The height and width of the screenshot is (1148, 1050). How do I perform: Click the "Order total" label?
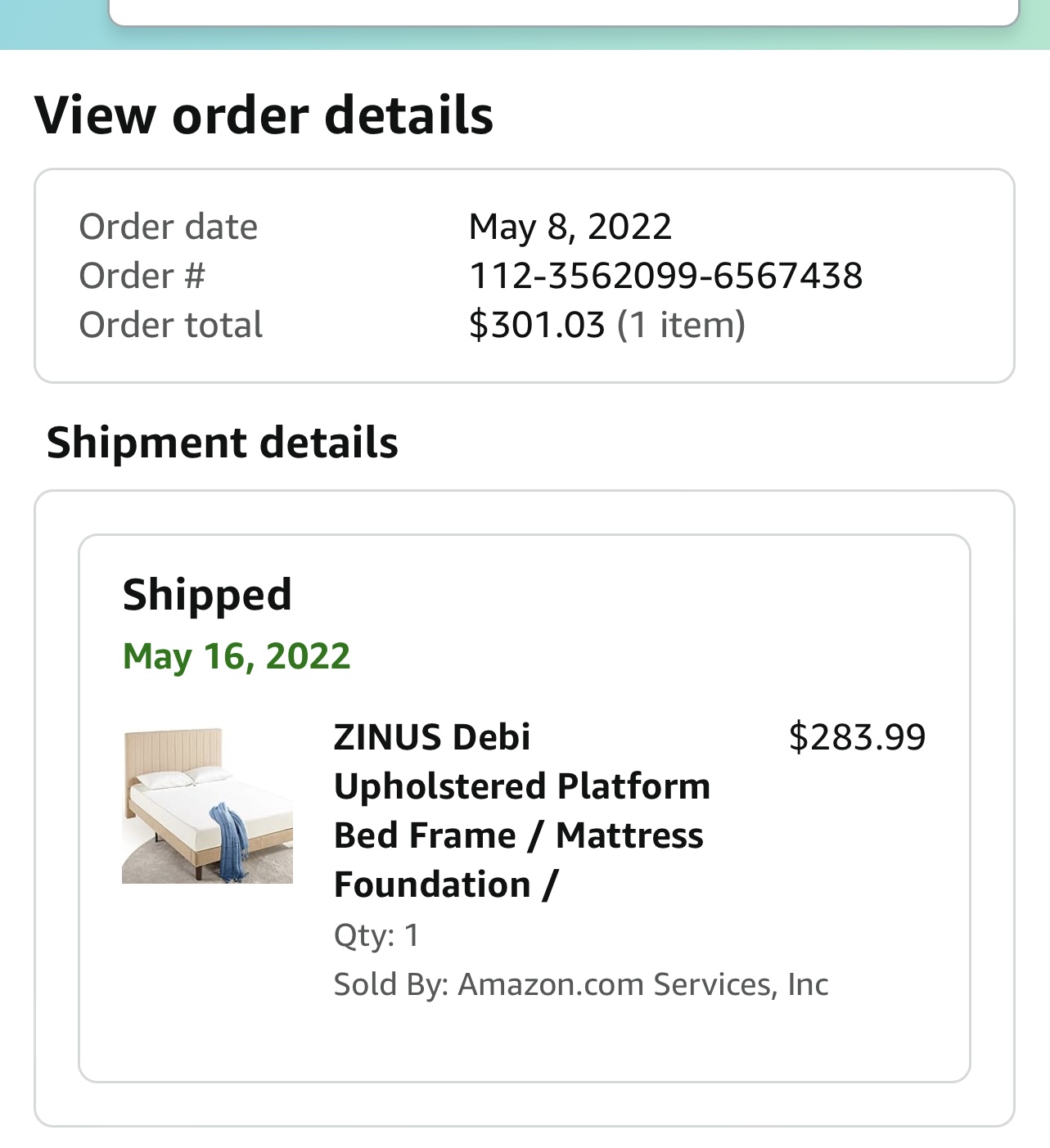pyautogui.click(x=170, y=325)
